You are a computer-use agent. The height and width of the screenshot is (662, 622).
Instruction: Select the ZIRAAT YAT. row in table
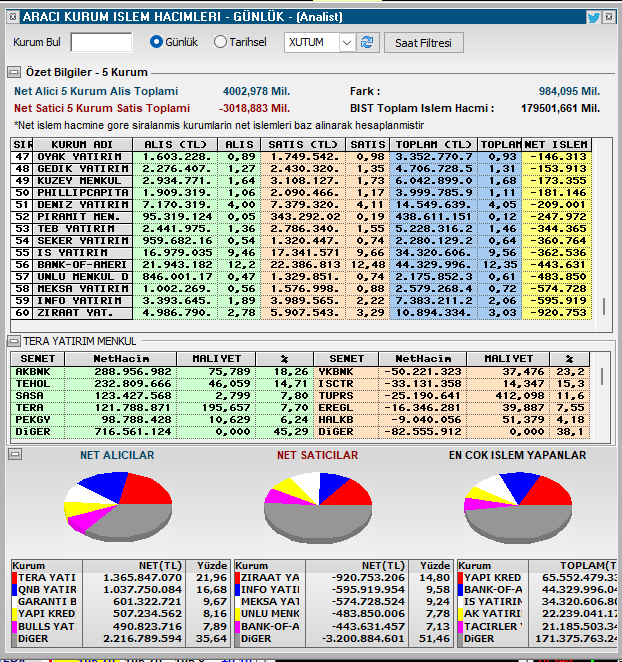(301, 313)
